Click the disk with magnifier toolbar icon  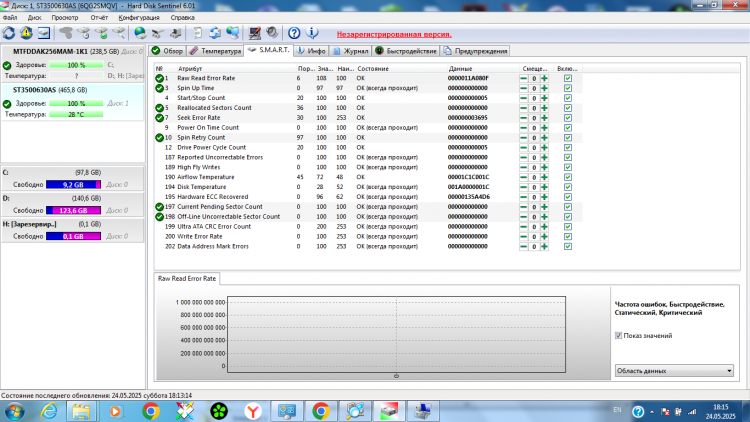pyautogui.click(x=119, y=33)
